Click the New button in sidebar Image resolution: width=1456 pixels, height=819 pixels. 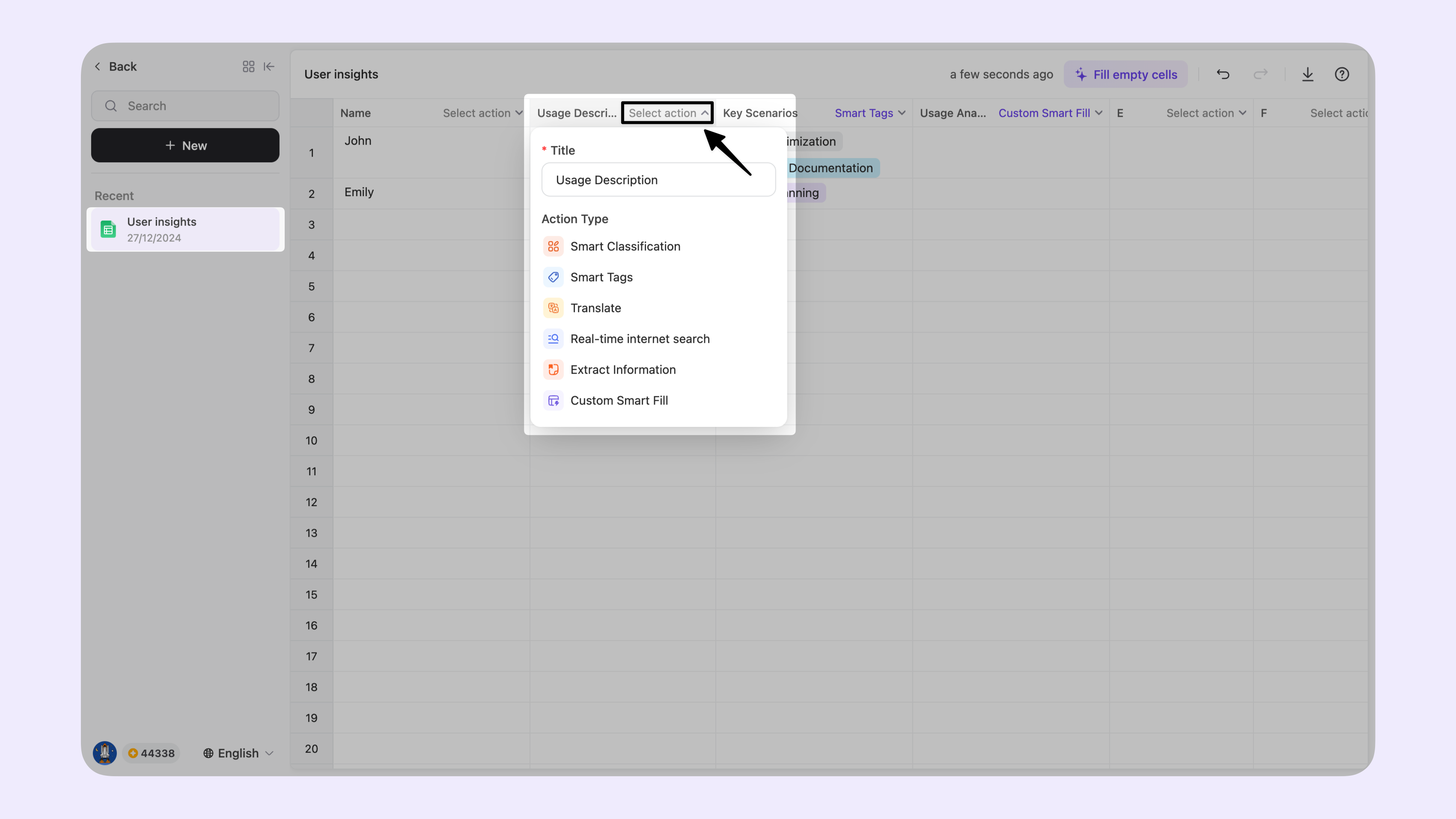(185, 145)
